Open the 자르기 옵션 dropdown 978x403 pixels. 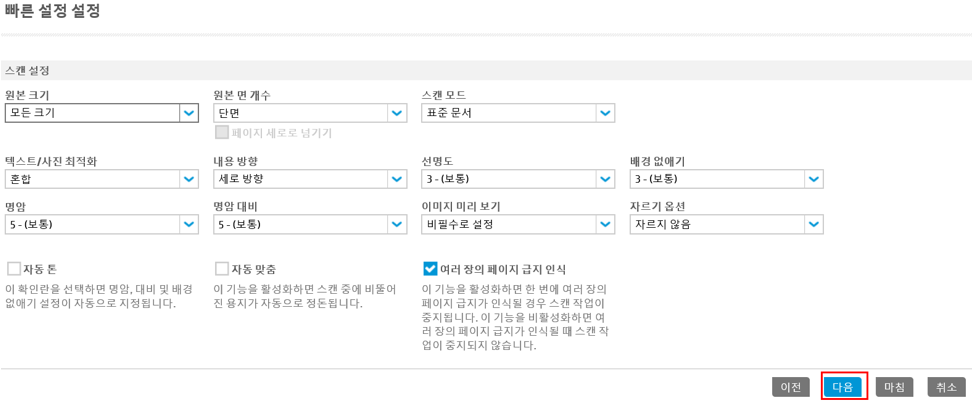point(813,225)
